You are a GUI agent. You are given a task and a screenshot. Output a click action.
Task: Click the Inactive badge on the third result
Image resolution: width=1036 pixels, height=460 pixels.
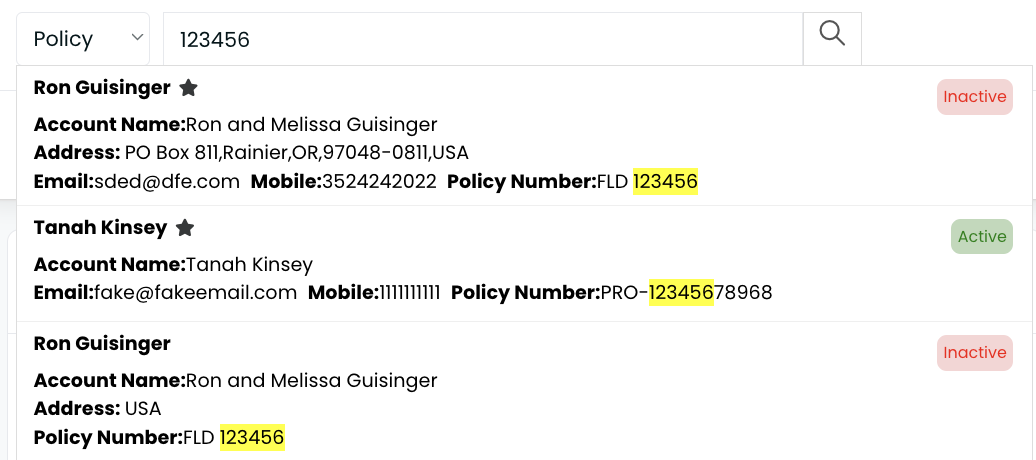click(x=975, y=353)
